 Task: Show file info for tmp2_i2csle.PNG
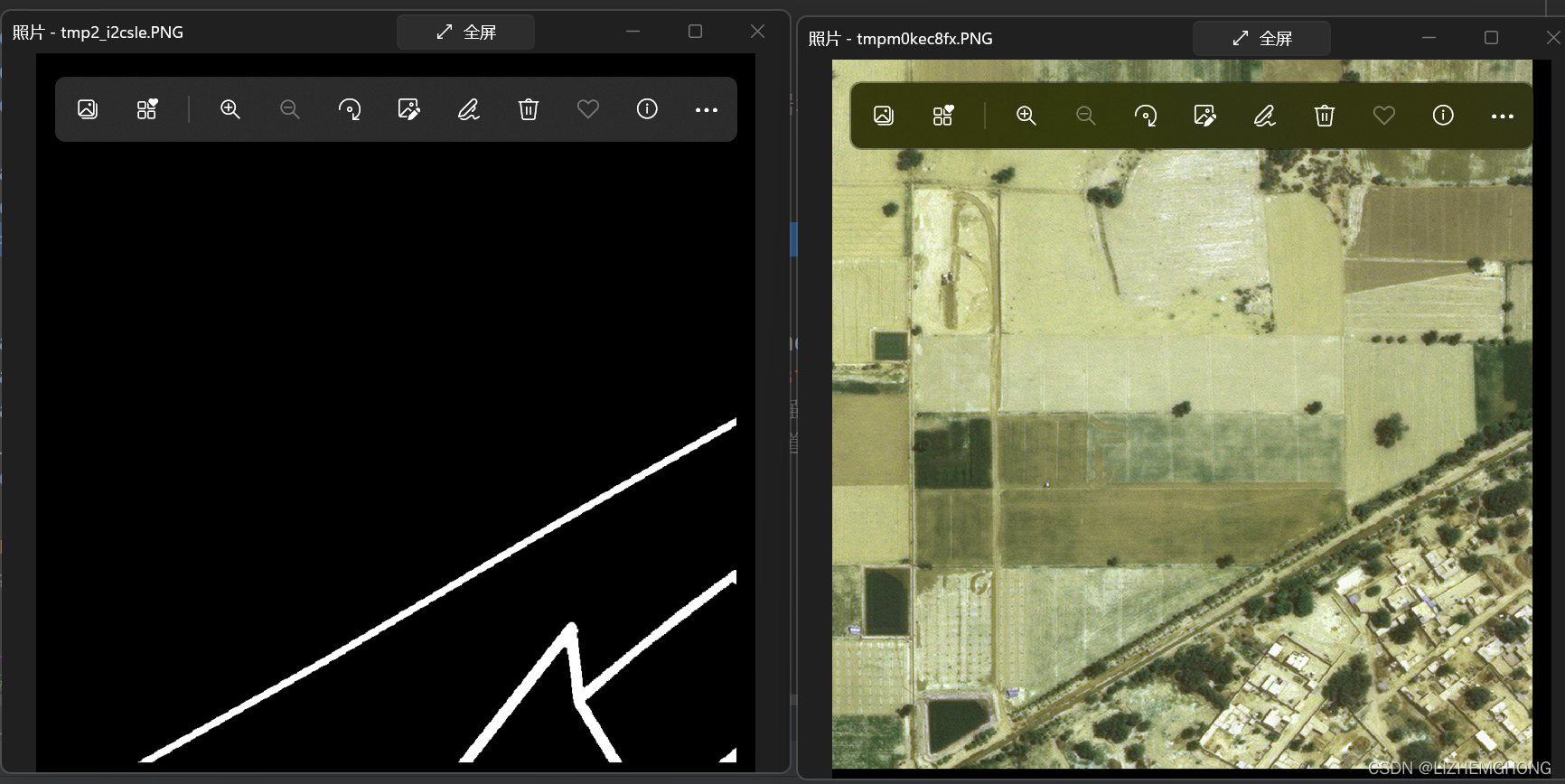647,109
